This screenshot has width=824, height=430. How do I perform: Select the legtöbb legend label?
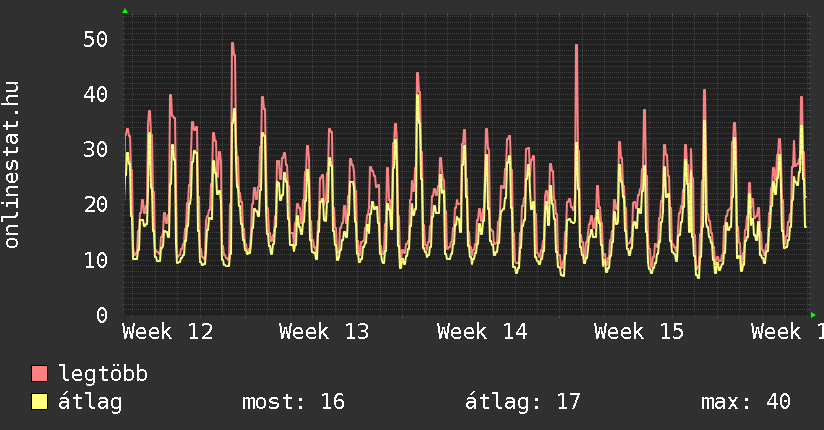click(103, 374)
